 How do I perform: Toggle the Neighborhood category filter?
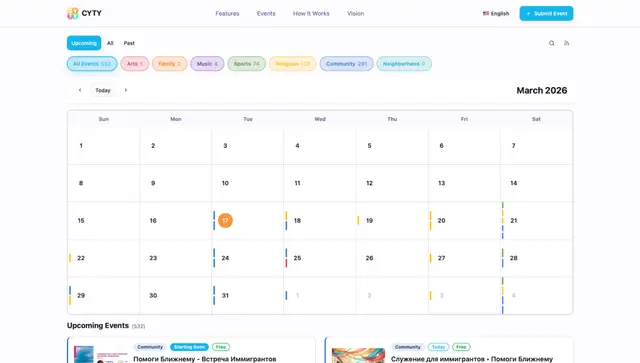click(404, 64)
